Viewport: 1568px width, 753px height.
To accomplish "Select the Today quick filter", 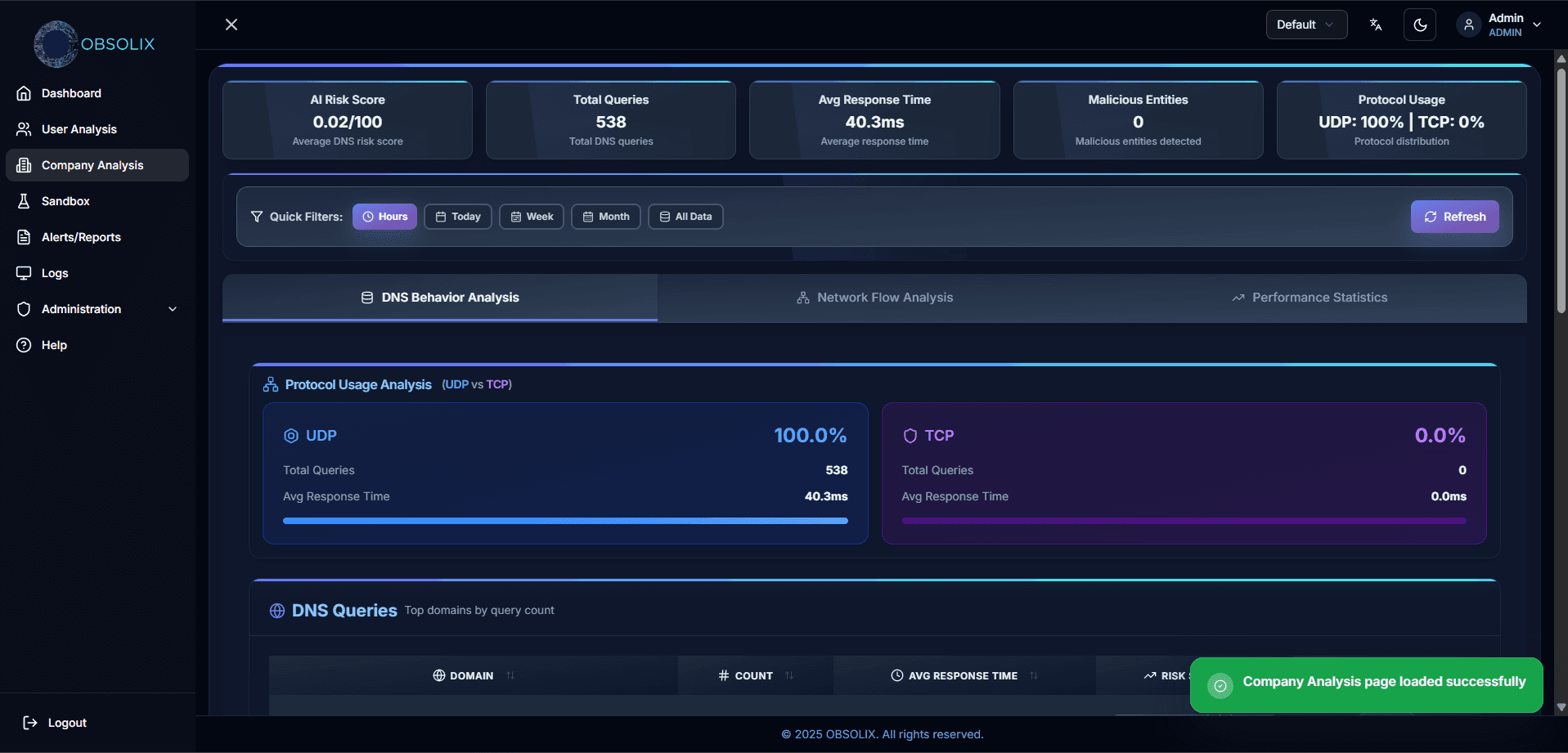I will 458,217.
